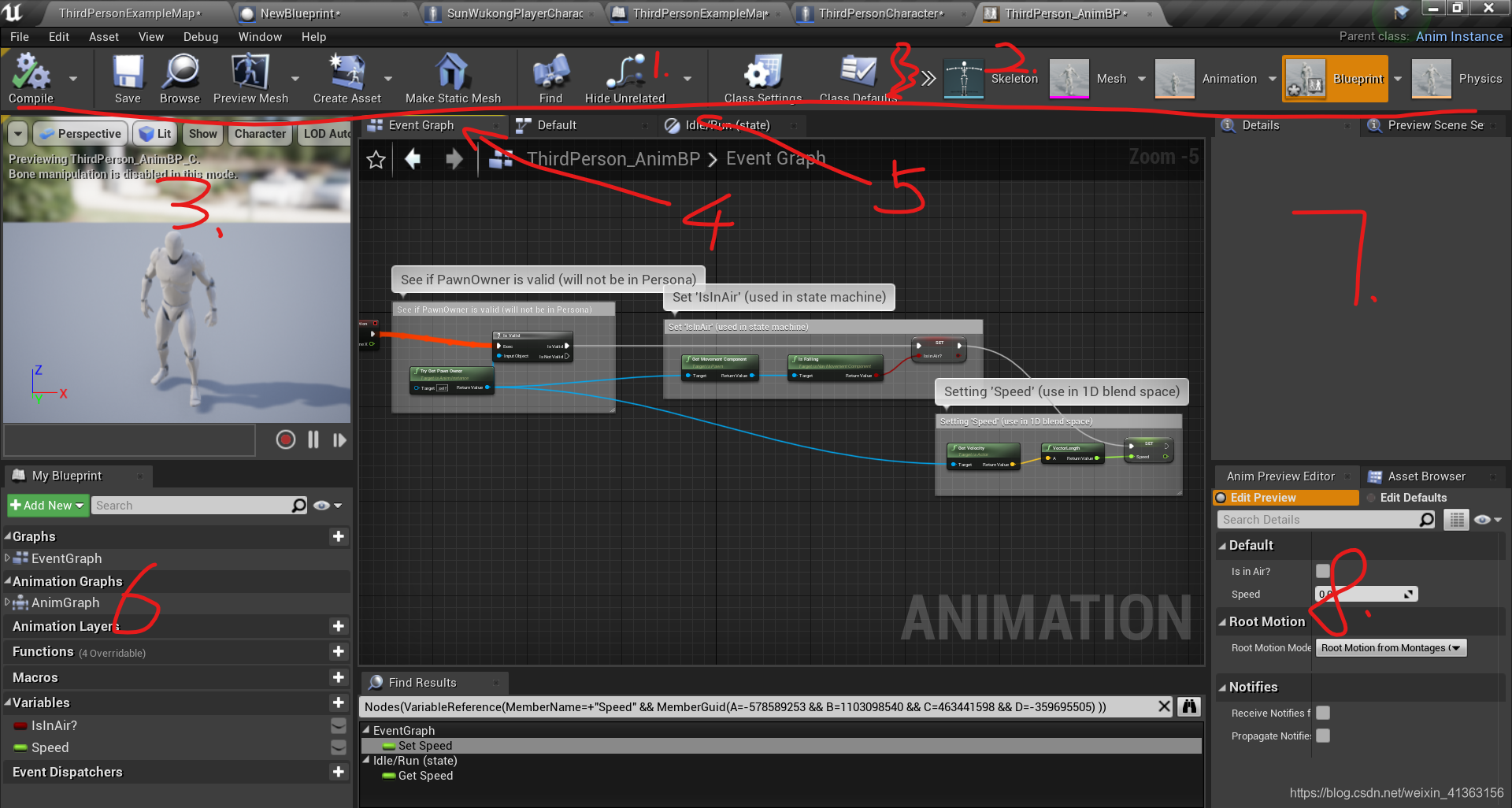Select Edit Defaults radio option
1512x808 pixels.
(1406, 498)
